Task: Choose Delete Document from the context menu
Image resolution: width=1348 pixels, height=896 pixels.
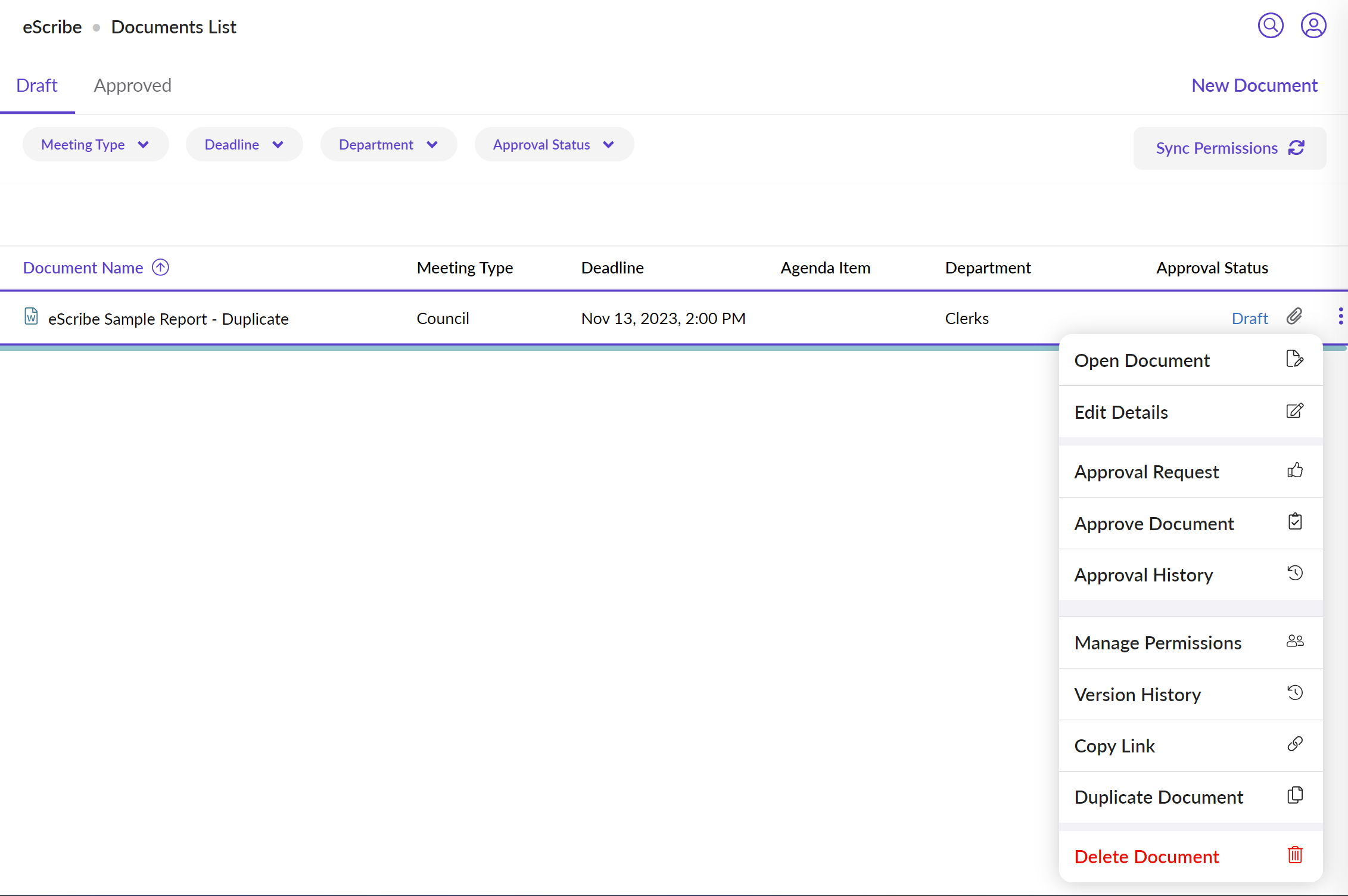Action: (x=1147, y=856)
